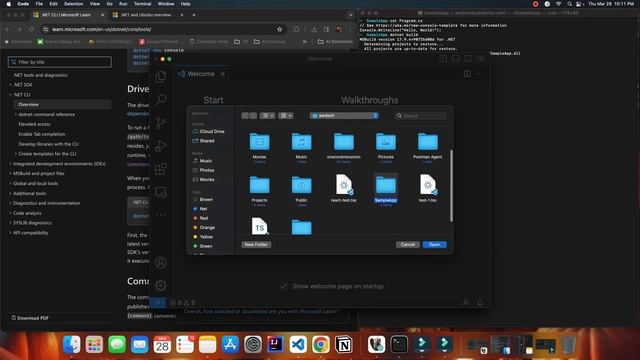Open Finder from the Dock
The width and height of the screenshot is (640, 360).
click(72, 344)
